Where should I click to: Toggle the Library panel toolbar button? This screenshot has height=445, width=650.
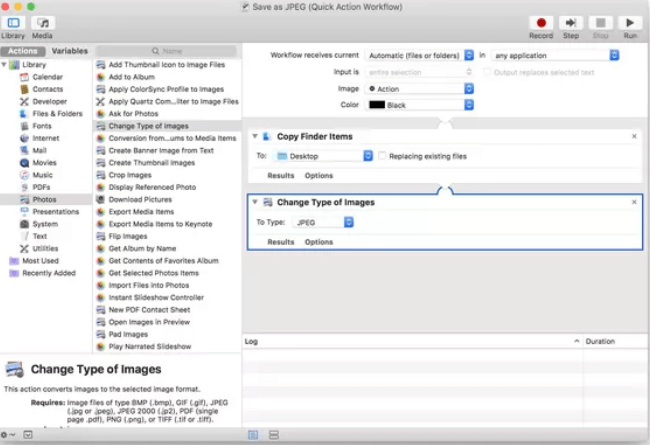[13, 23]
